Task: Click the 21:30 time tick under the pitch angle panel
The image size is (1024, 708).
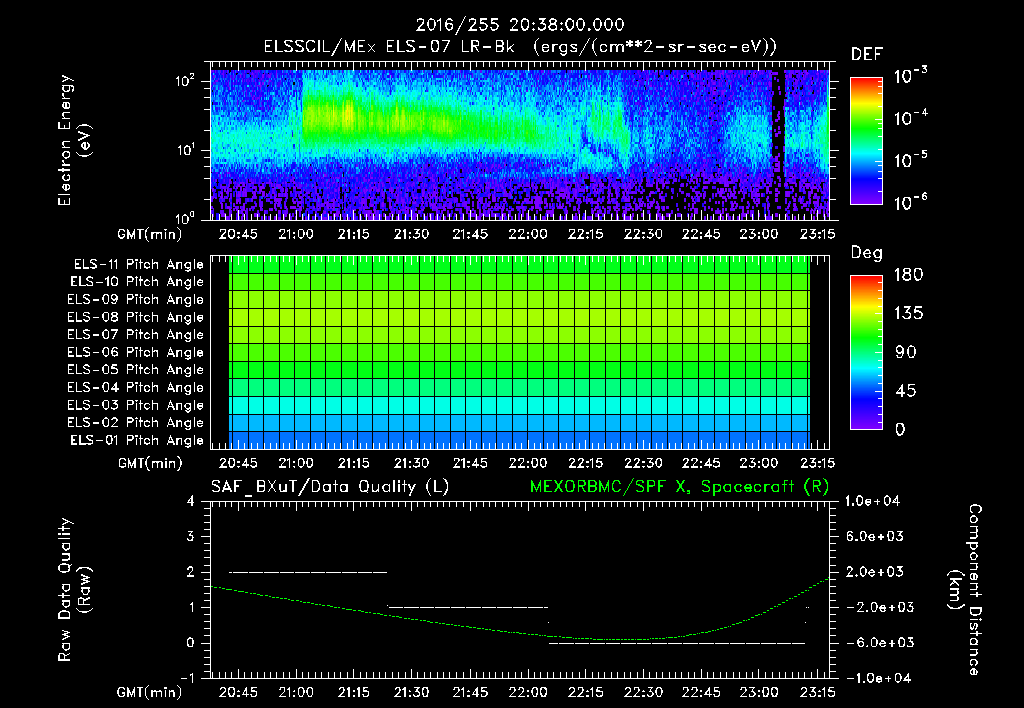Action: coord(411,463)
